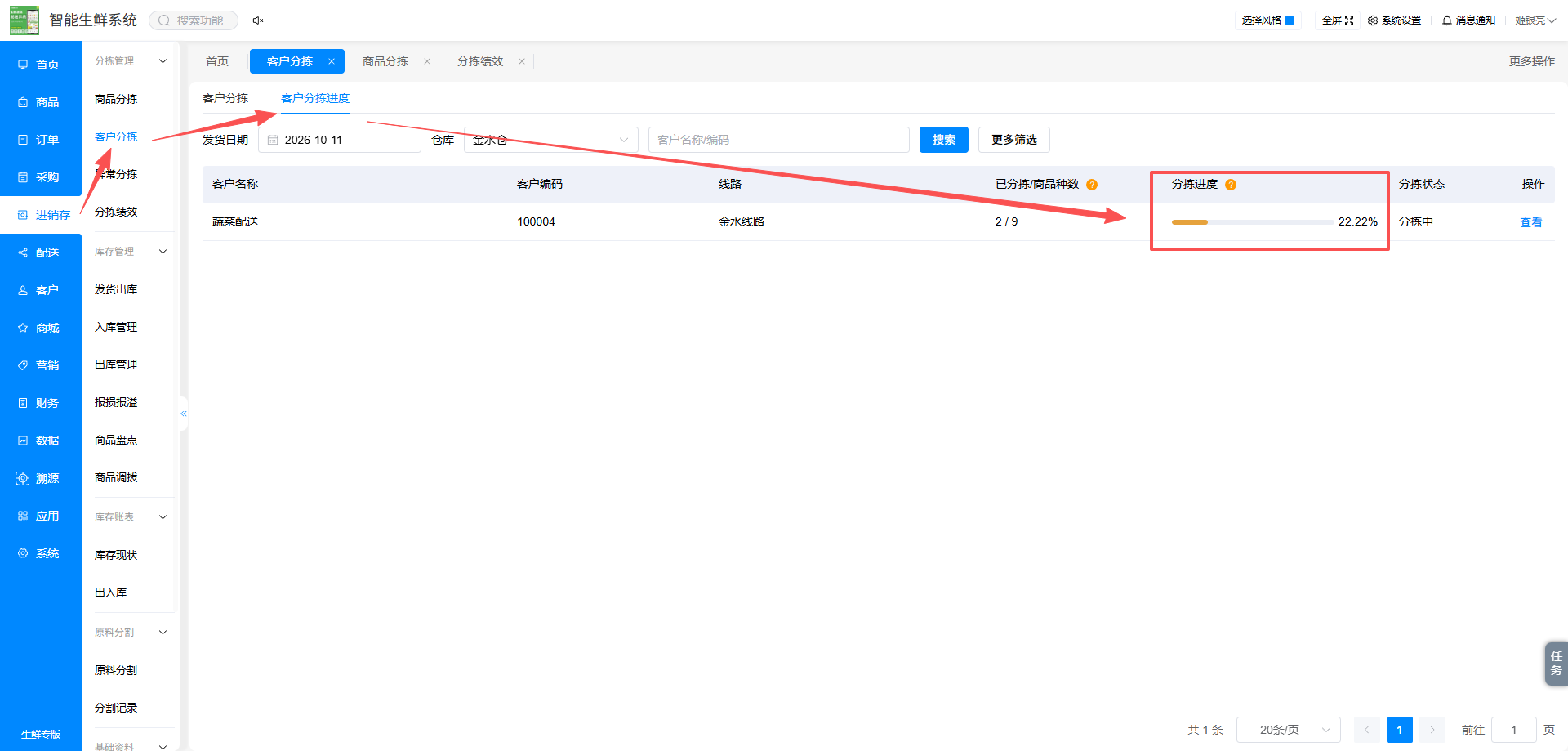Click the jump-to page number field

[x=1514, y=730]
